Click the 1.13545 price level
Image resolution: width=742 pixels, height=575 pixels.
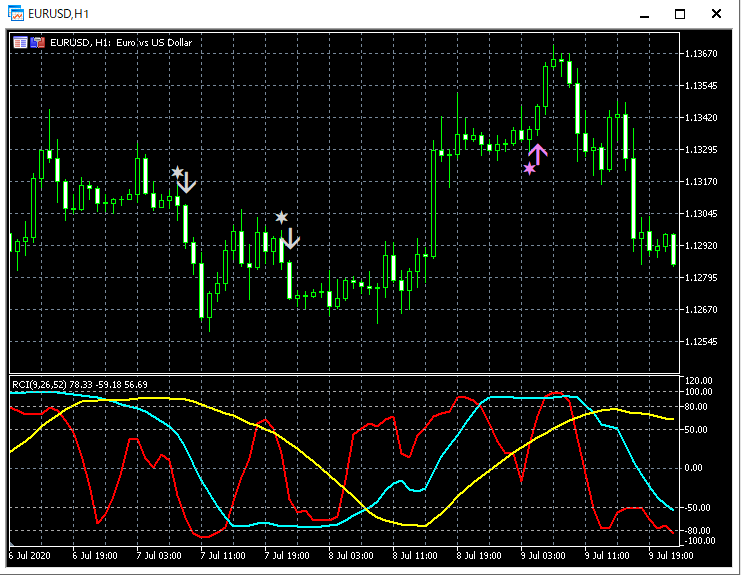point(701,86)
